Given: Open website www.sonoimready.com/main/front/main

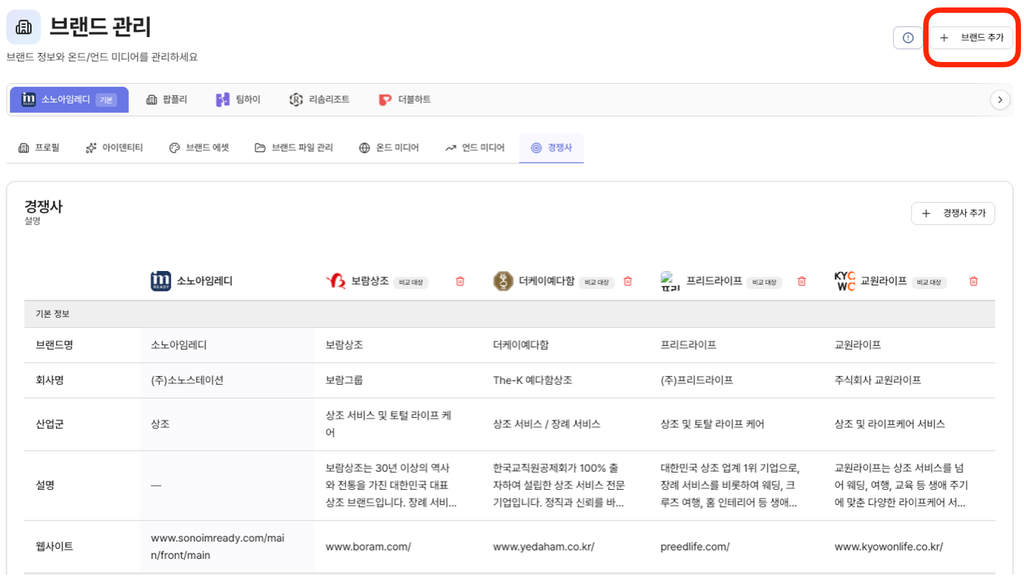Looking at the screenshot, I should 217,547.
